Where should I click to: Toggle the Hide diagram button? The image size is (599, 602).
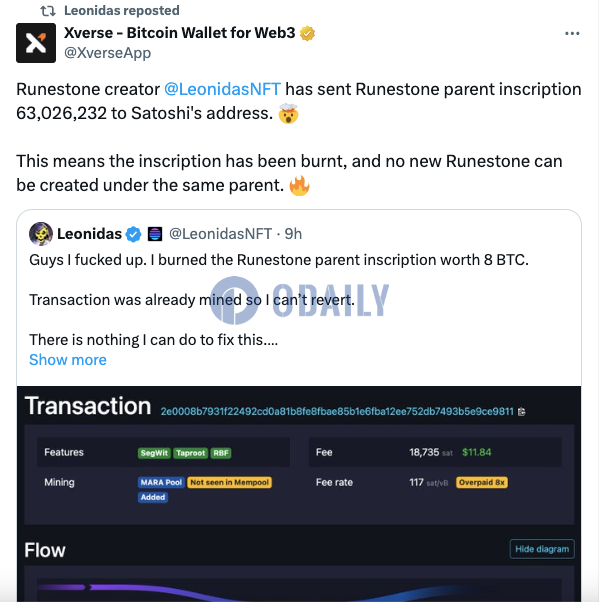(542, 549)
